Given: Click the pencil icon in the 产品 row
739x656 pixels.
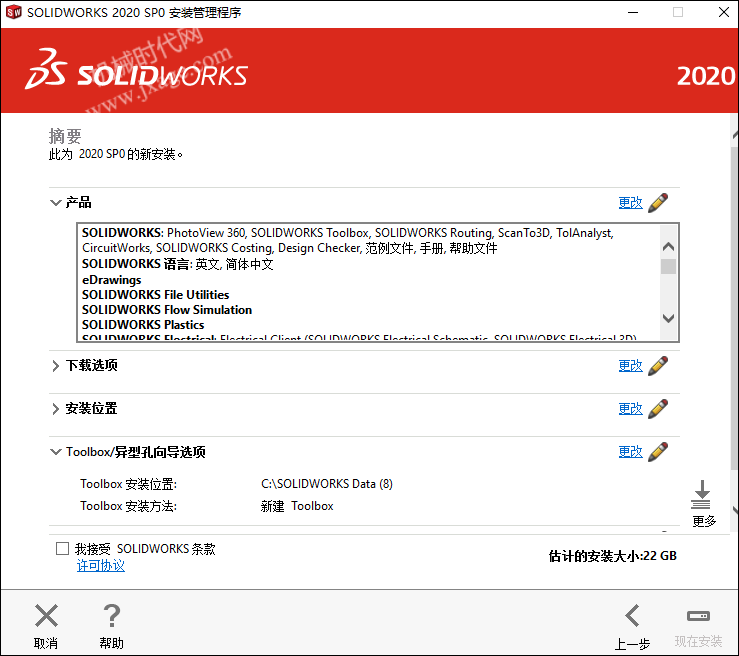Looking at the screenshot, I should click(658, 203).
